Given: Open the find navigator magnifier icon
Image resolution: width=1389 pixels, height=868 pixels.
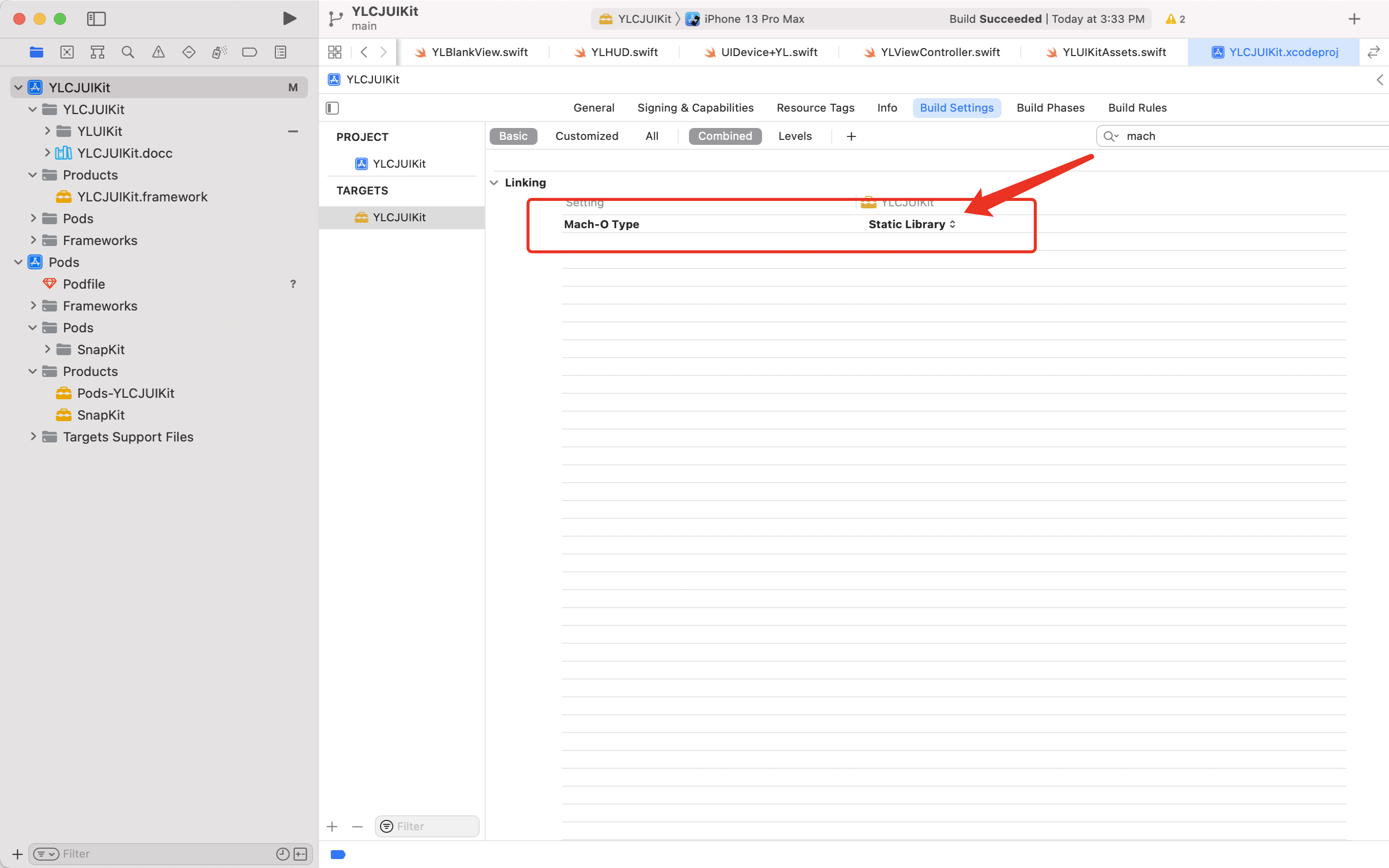Looking at the screenshot, I should coord(128,52).
